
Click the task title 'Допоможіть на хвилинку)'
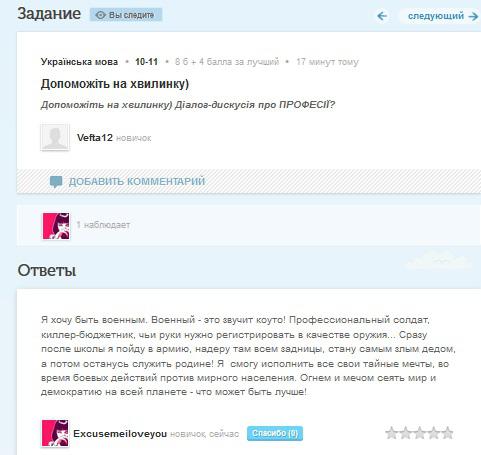[115, 84]
